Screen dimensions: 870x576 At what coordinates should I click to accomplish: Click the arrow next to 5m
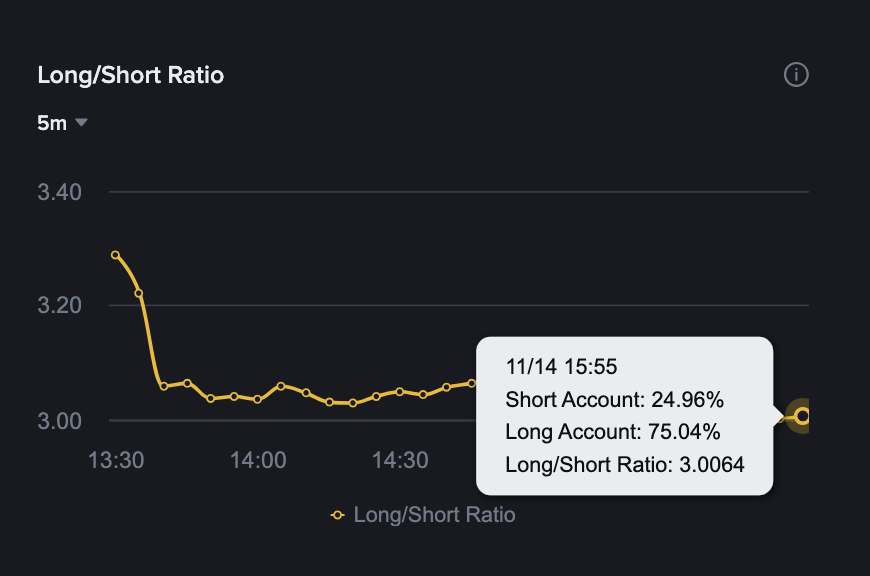81,122
